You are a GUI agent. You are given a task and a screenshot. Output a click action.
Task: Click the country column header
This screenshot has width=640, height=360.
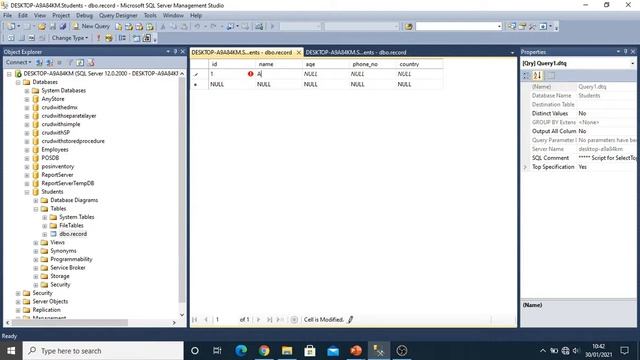(x=419, y=64)
